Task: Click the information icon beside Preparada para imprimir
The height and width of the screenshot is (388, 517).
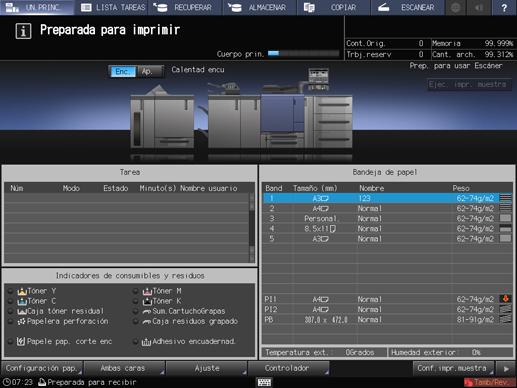Action: click(x=23, y=31)
